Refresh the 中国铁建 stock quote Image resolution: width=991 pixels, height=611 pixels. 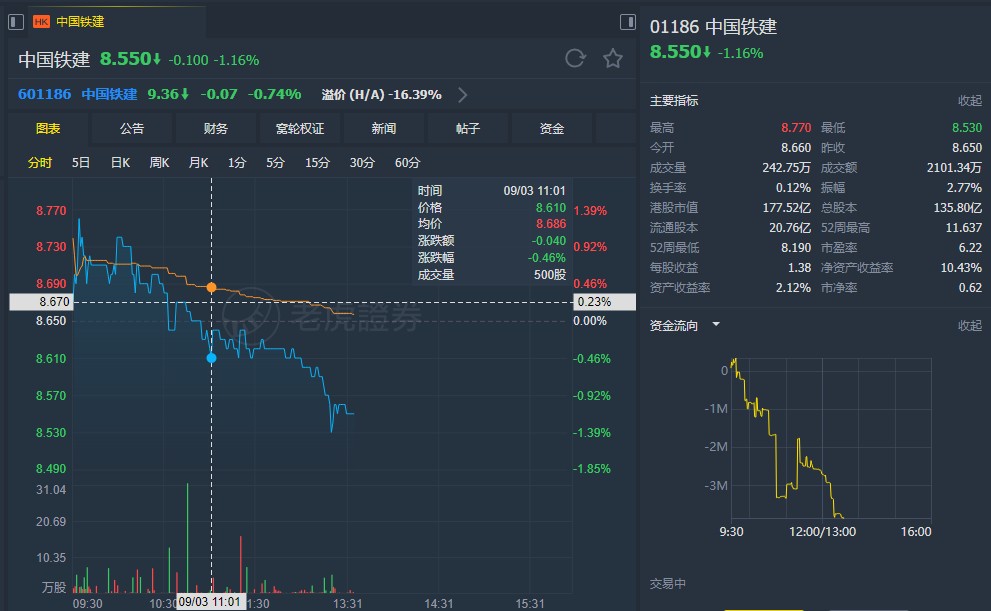575,59
